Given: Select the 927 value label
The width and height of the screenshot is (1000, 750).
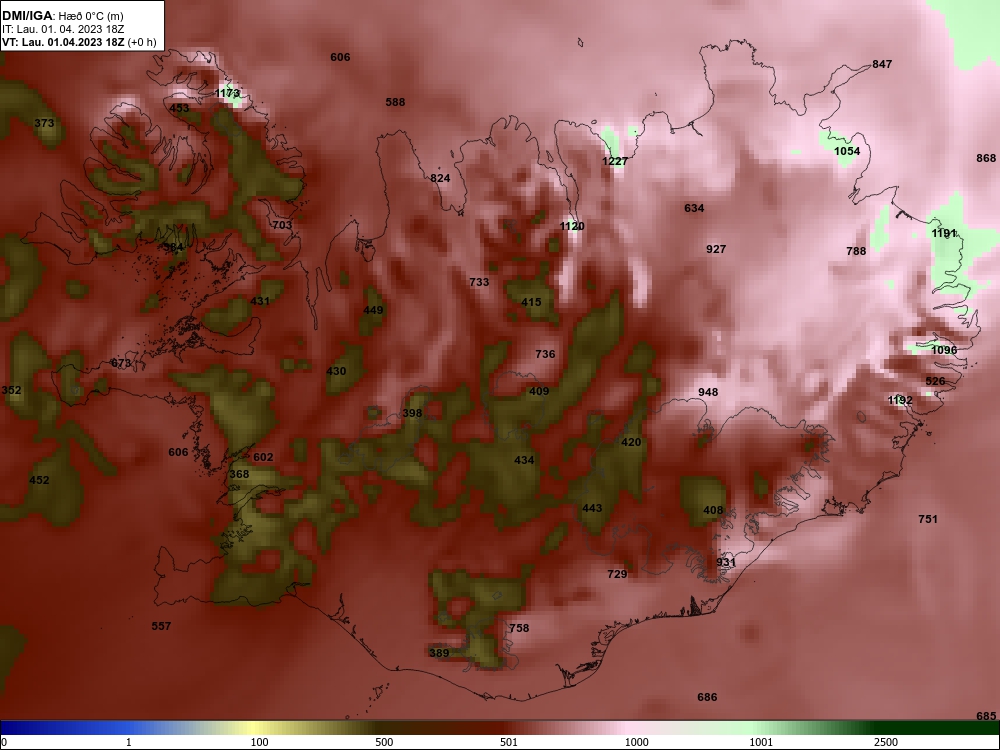Looking at the screenshot, I should coord(716,249).
